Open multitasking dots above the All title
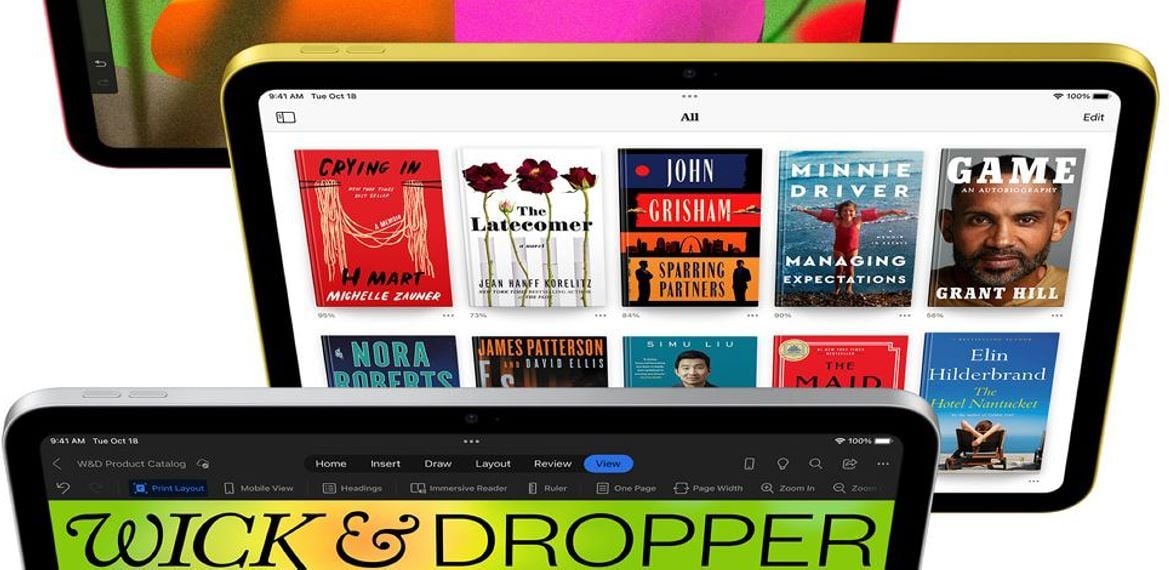 click(690, 96)
